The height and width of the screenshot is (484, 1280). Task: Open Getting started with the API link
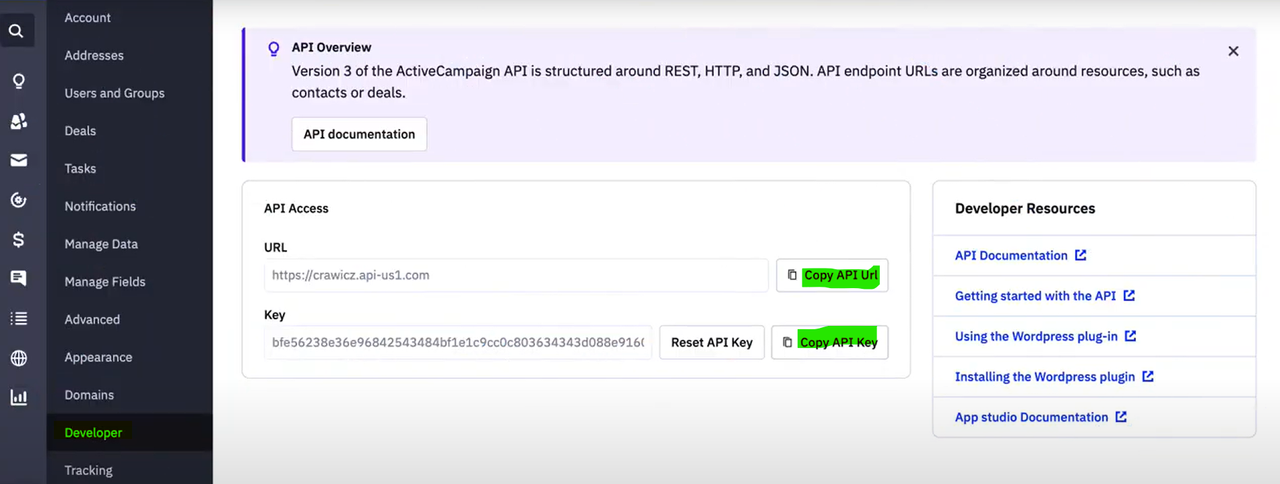coord(1035,296)
